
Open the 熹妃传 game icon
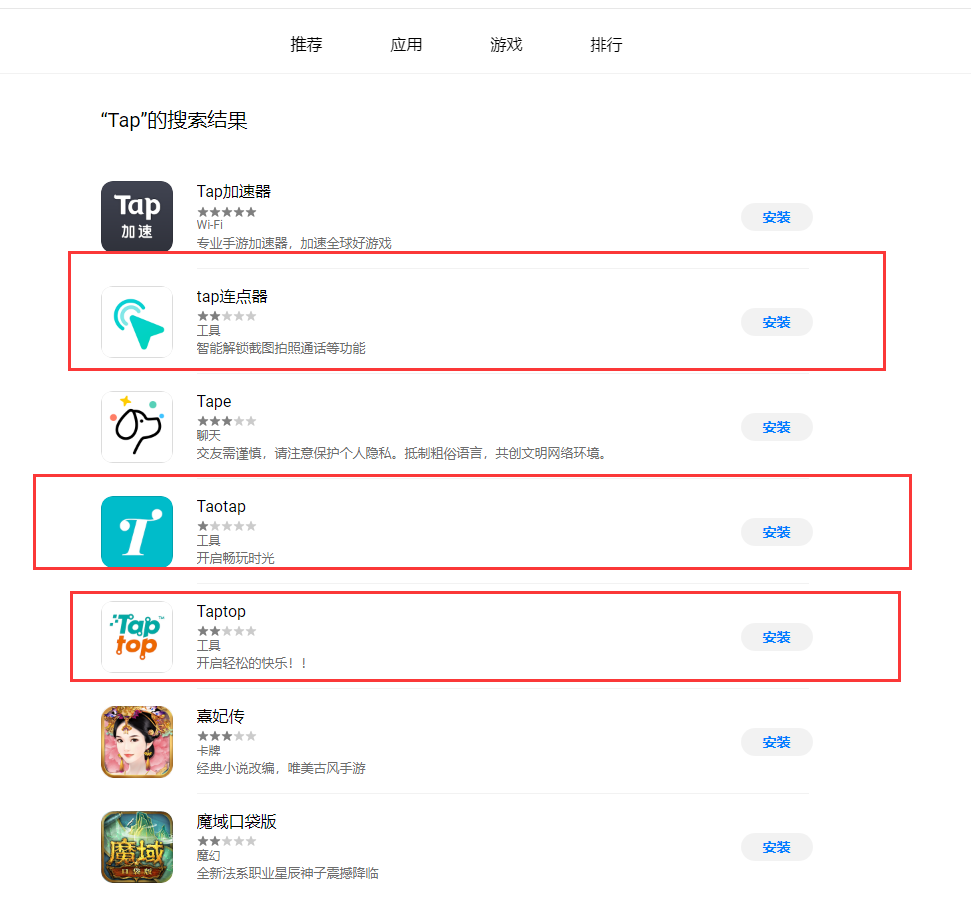coord(137,741)
